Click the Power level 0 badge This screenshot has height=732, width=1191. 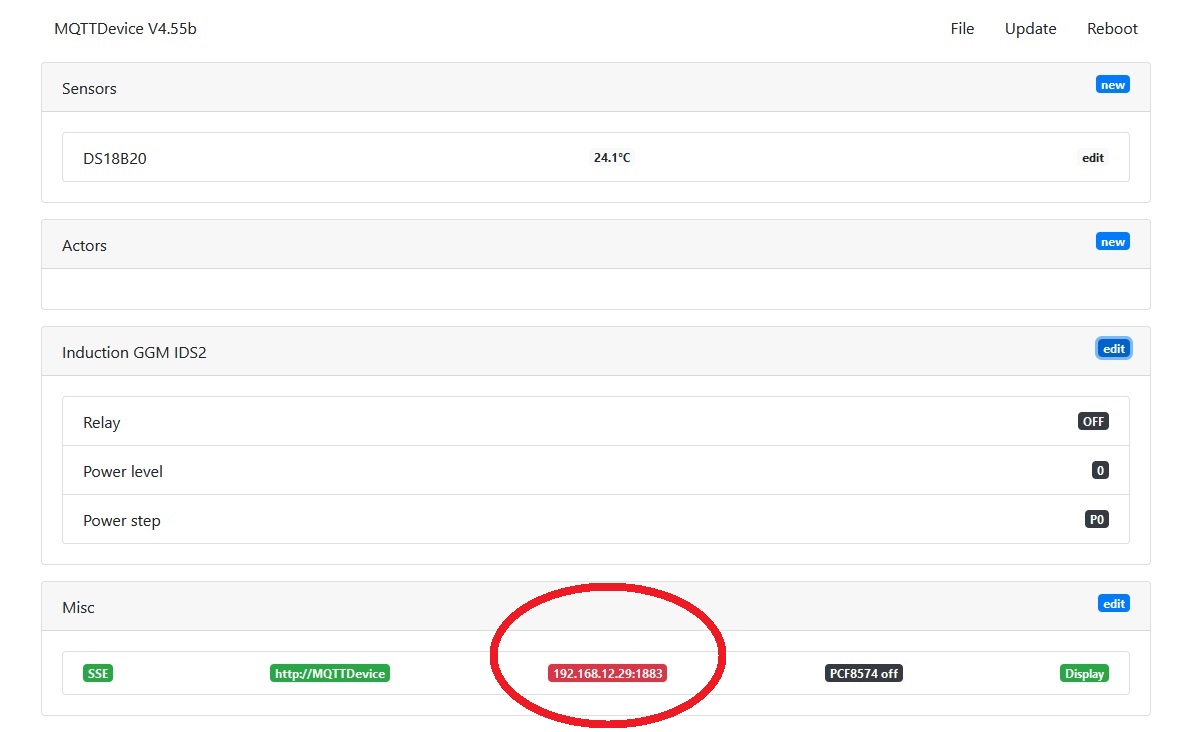tap(1100, 471)
